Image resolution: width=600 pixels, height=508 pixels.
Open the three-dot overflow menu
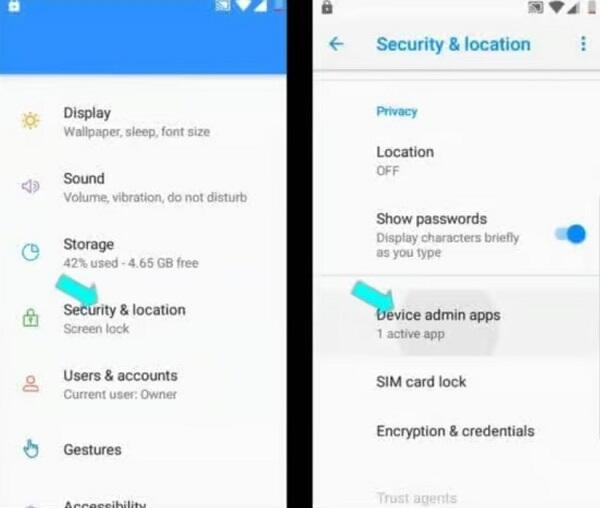tap(583, 44)
